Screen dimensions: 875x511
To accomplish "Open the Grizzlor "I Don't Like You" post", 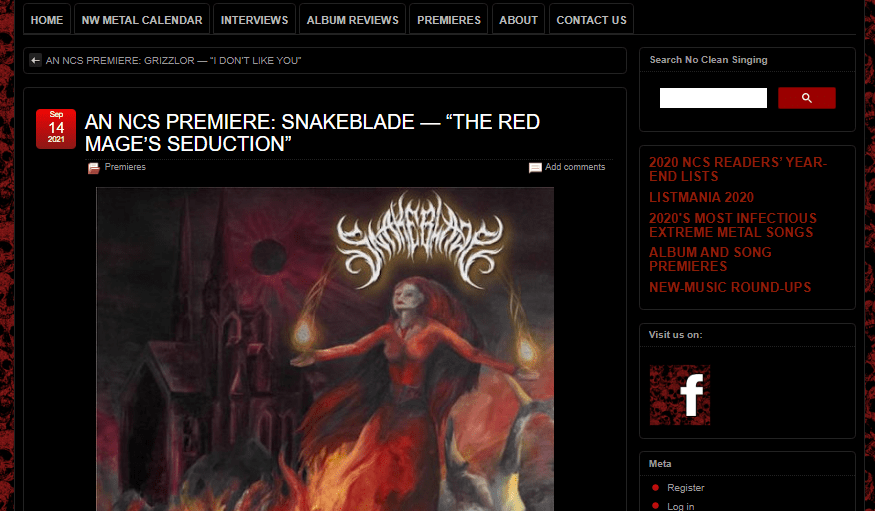I will (x=174, y=60).
